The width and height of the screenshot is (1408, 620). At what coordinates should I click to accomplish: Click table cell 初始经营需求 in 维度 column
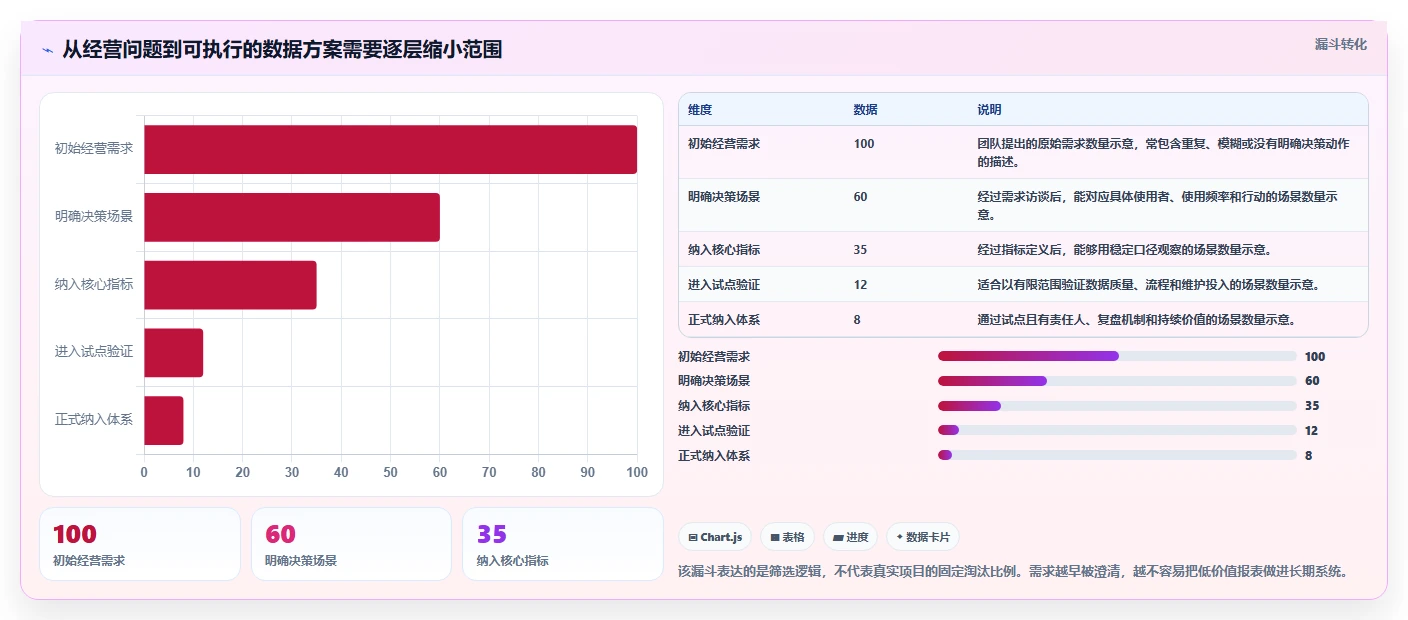pos(724,144)
